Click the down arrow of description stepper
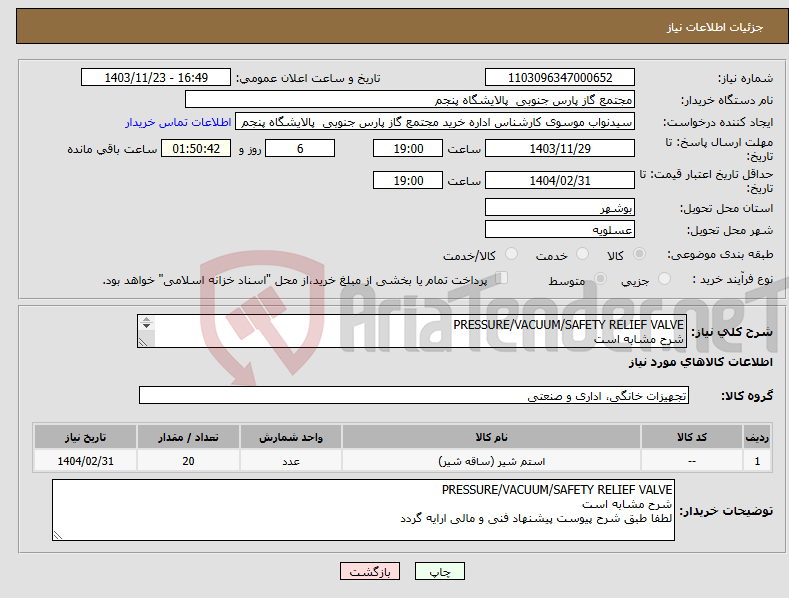The image size is (789, 598). coord(146,326)
